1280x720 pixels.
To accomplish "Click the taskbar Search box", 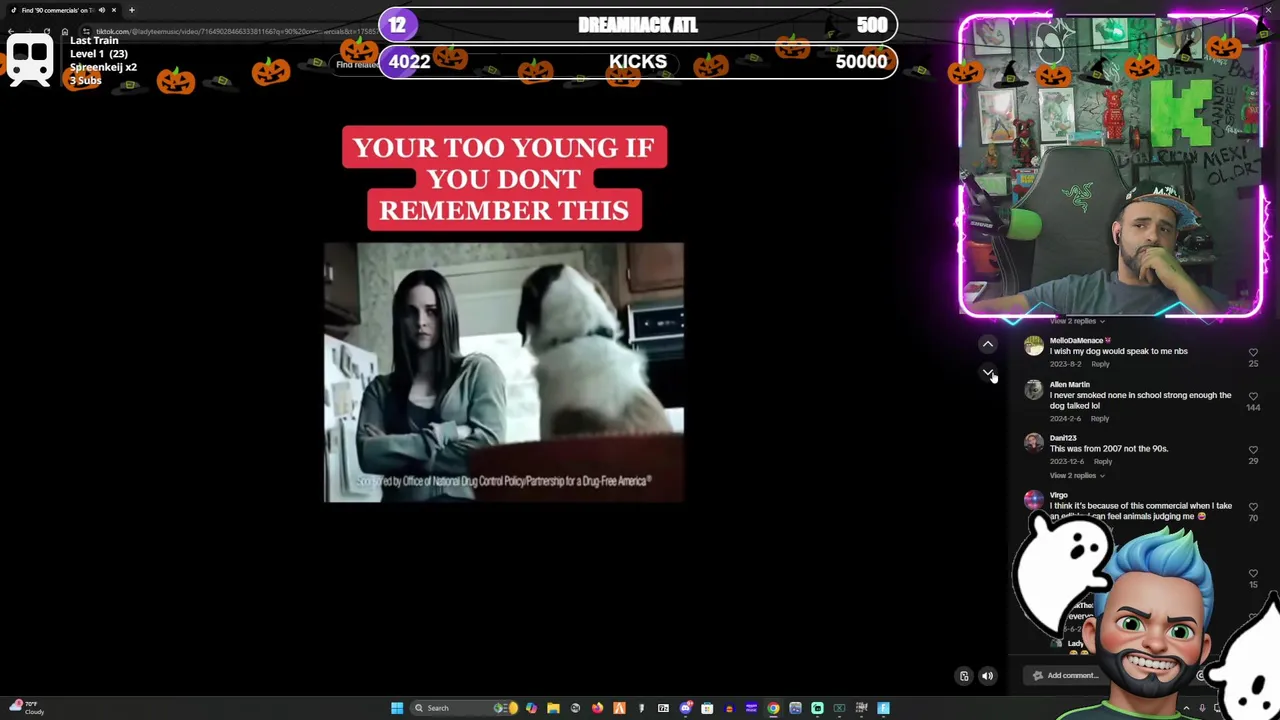I will point(462,708).
